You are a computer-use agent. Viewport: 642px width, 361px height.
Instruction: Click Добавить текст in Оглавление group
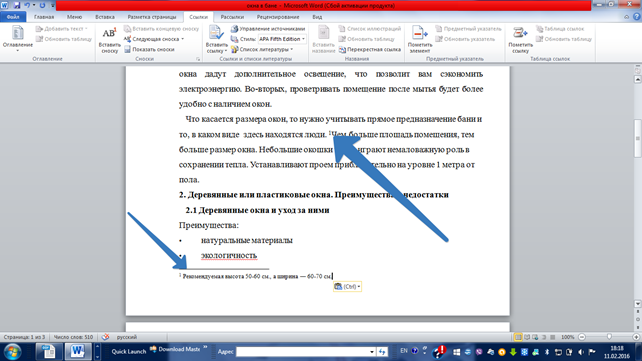click(62, 29)
